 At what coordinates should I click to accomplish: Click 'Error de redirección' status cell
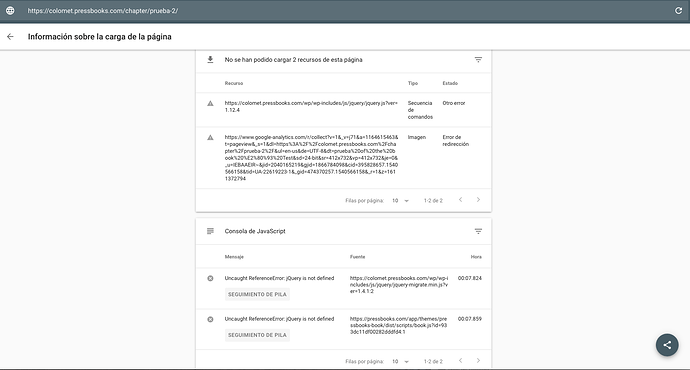tap(455, 141)
